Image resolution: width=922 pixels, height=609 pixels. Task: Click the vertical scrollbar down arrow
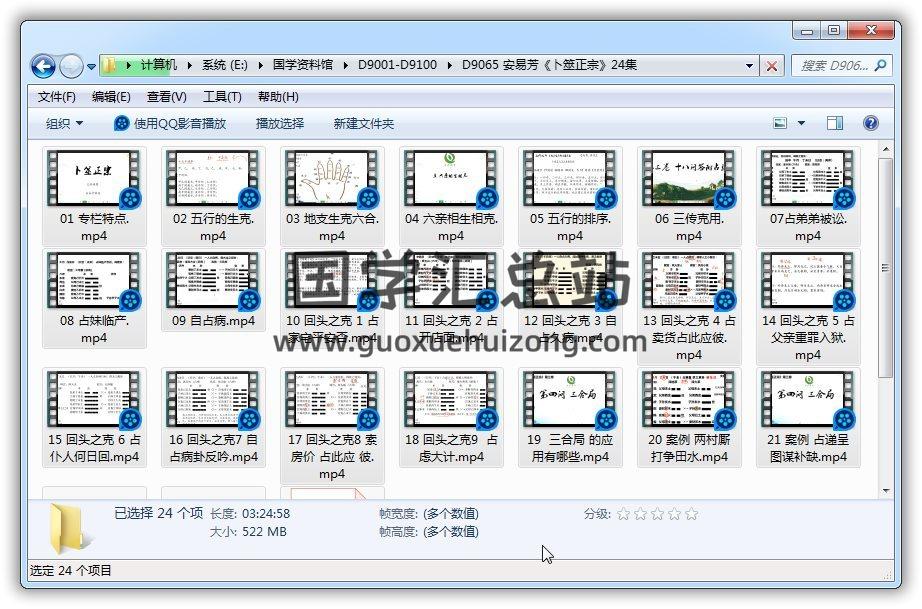pos(886,491)
